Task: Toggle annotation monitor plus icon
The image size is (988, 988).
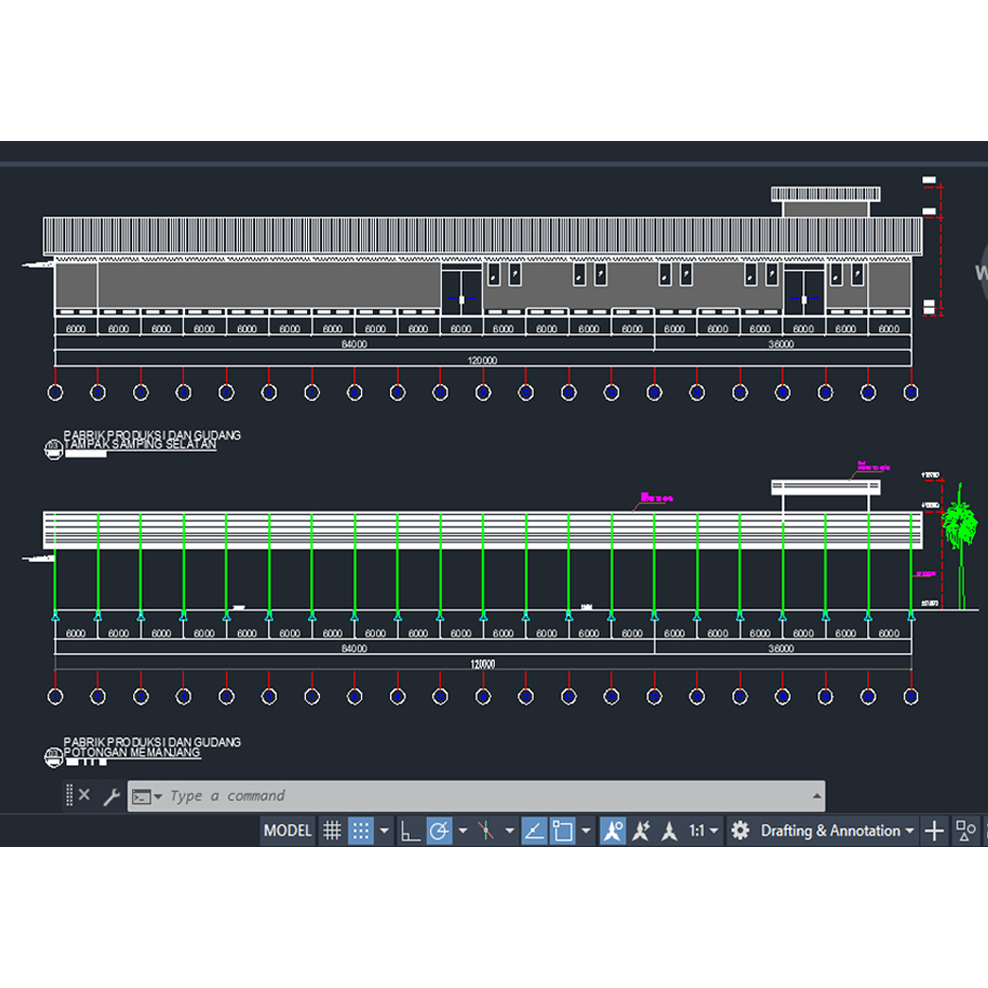Action: click(x=934, y=830)
